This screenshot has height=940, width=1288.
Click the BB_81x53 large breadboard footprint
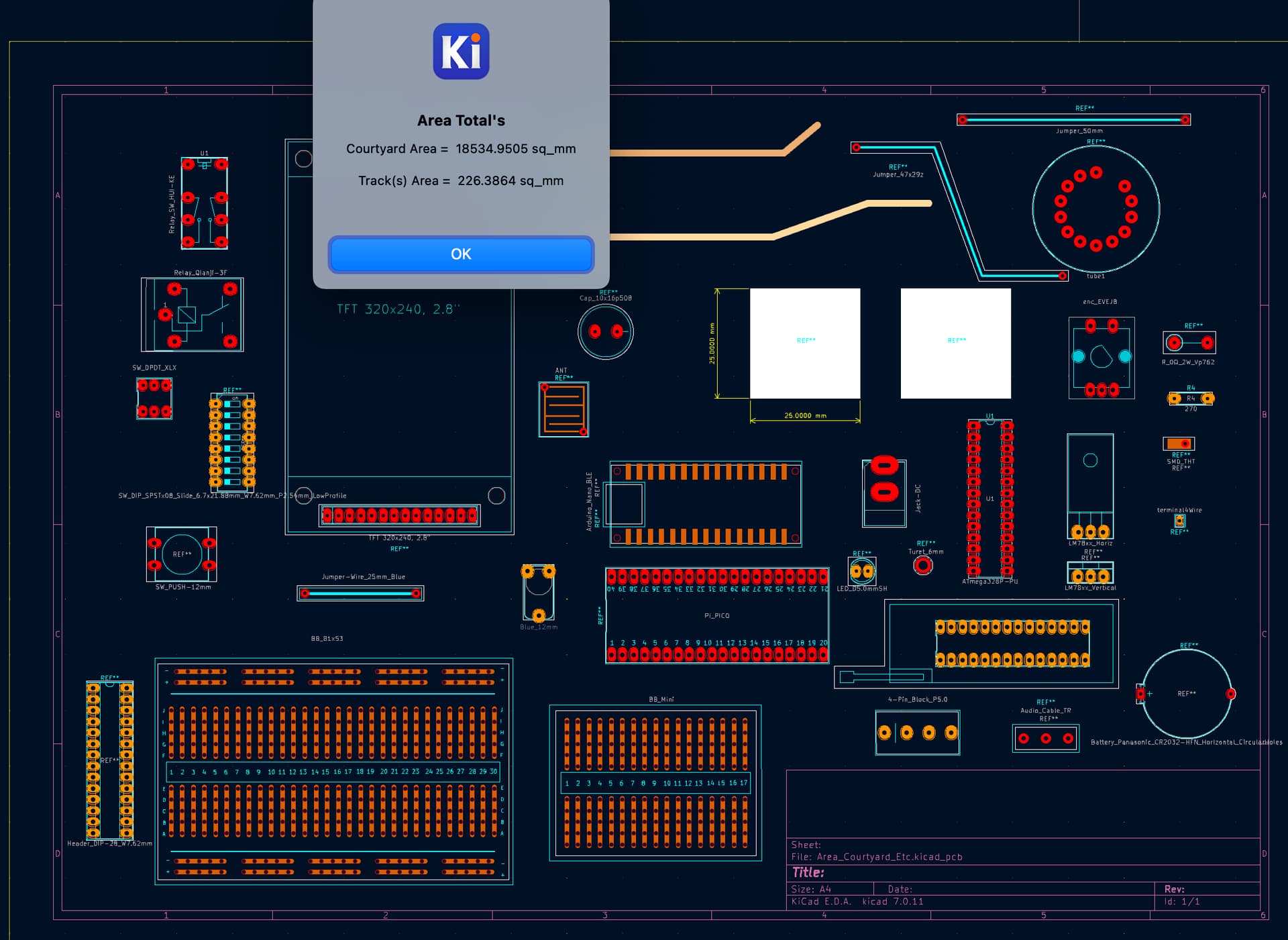(333, 772)
